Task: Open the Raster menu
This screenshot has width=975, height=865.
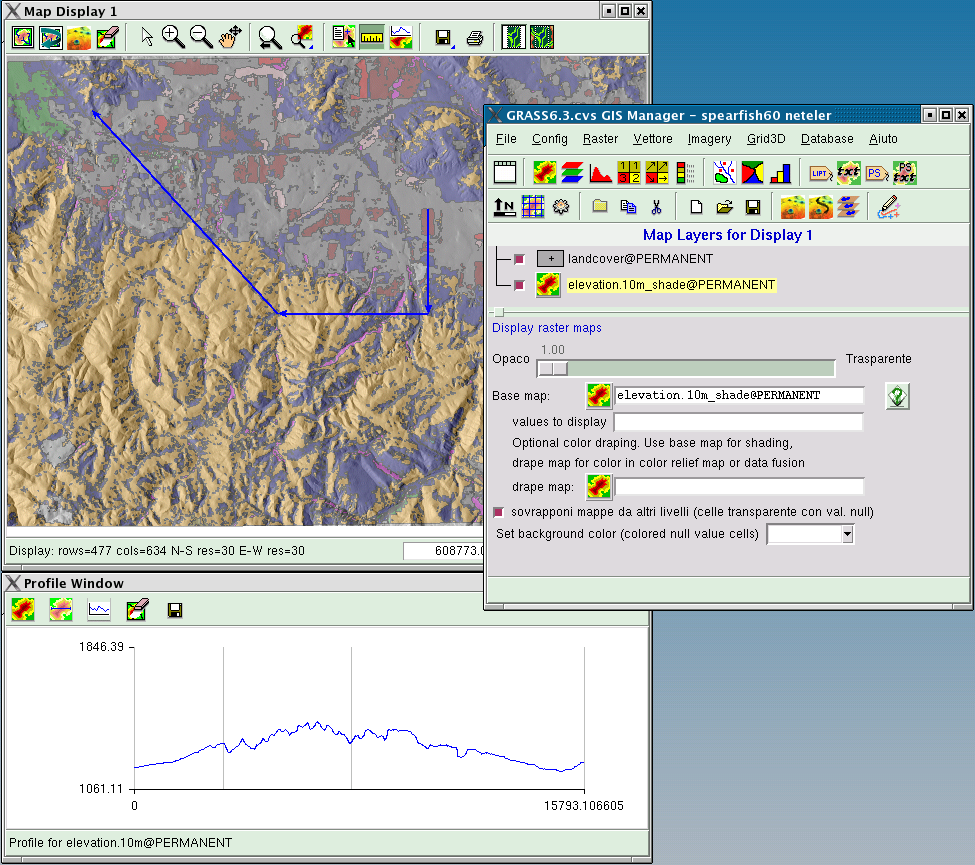Action: [600, 139]
